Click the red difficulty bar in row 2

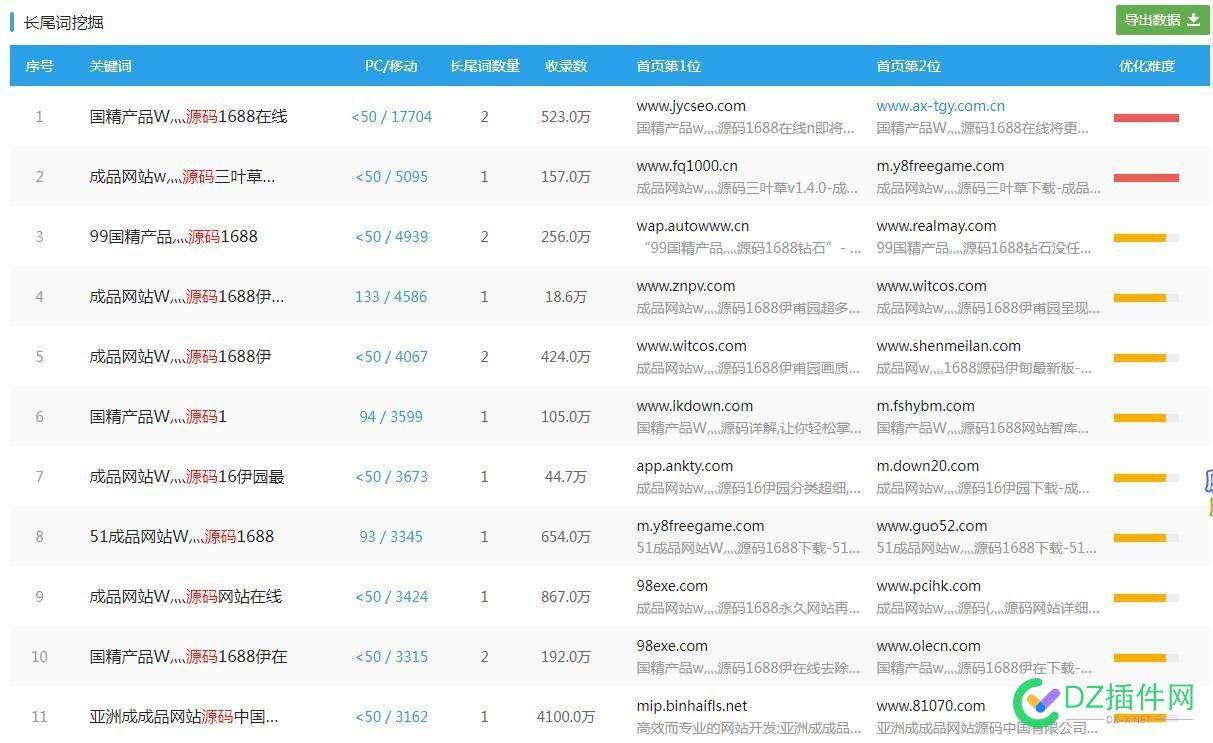pos(1146,178)
